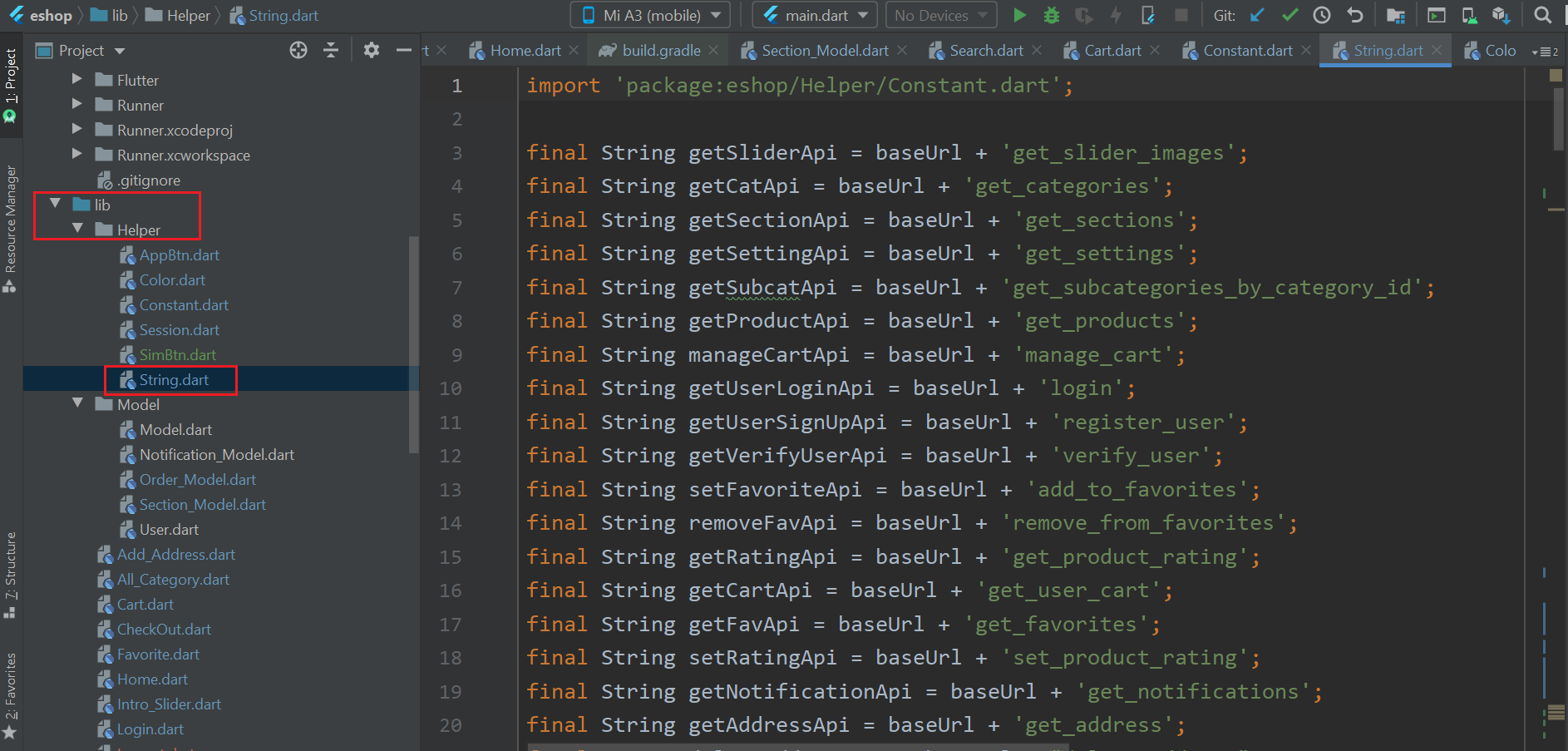Update project with the Git blue arrow
Screen dimensions: 1568x751
coord(1257,15)
